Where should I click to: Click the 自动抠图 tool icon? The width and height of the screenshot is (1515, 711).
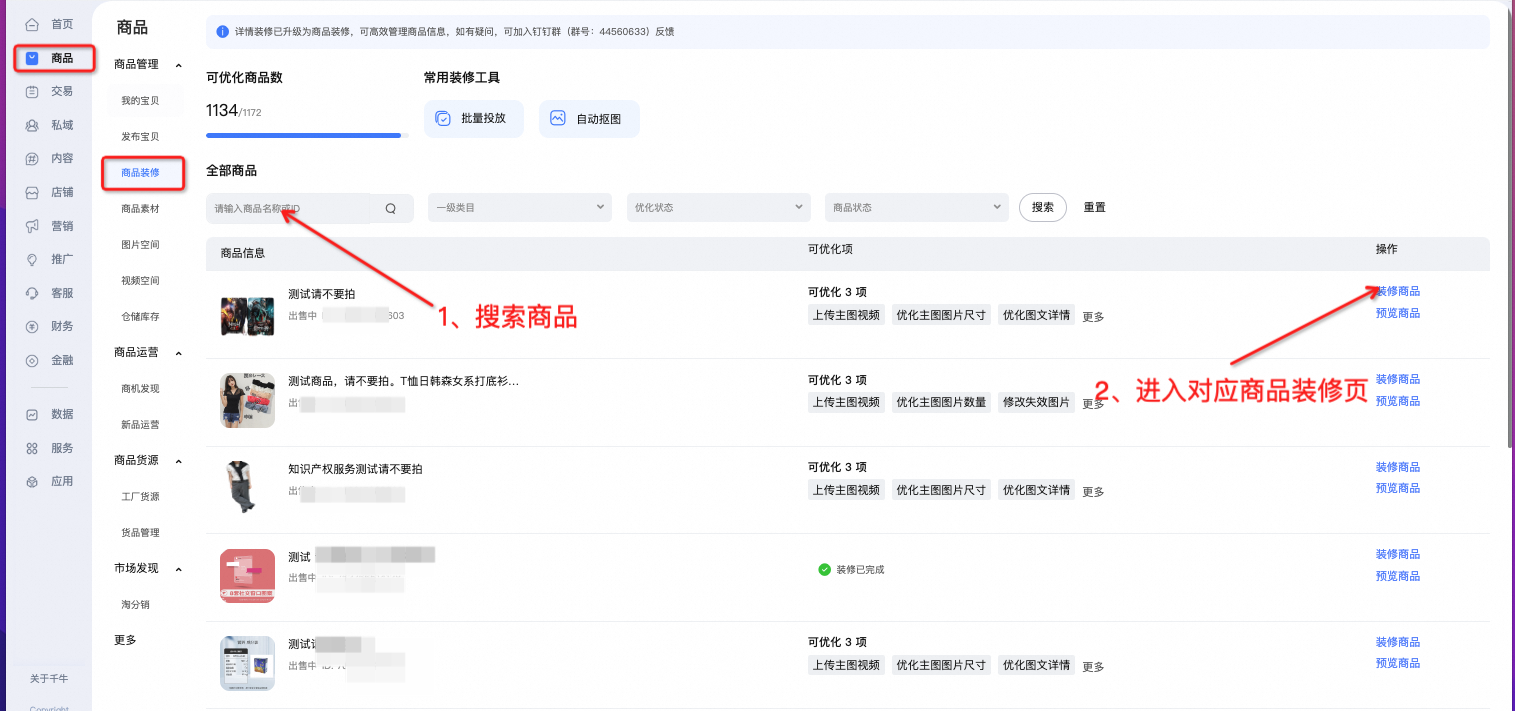558,118
